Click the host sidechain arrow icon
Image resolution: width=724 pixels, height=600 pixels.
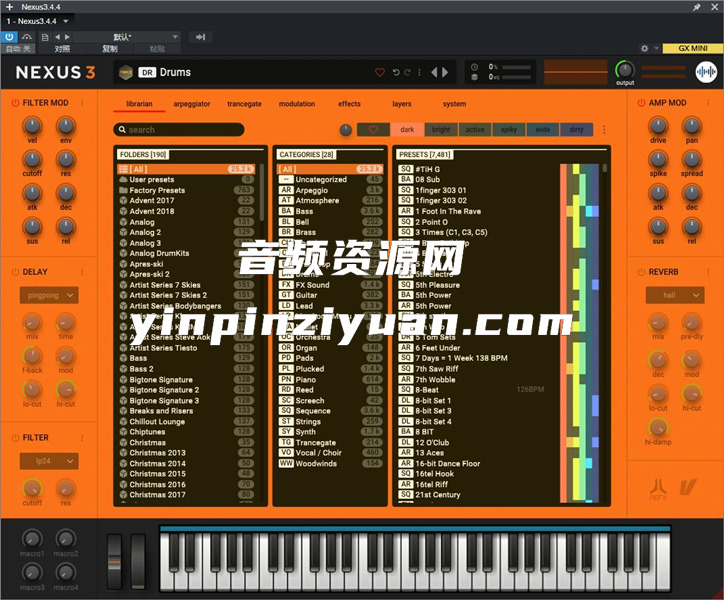[200, 37]
